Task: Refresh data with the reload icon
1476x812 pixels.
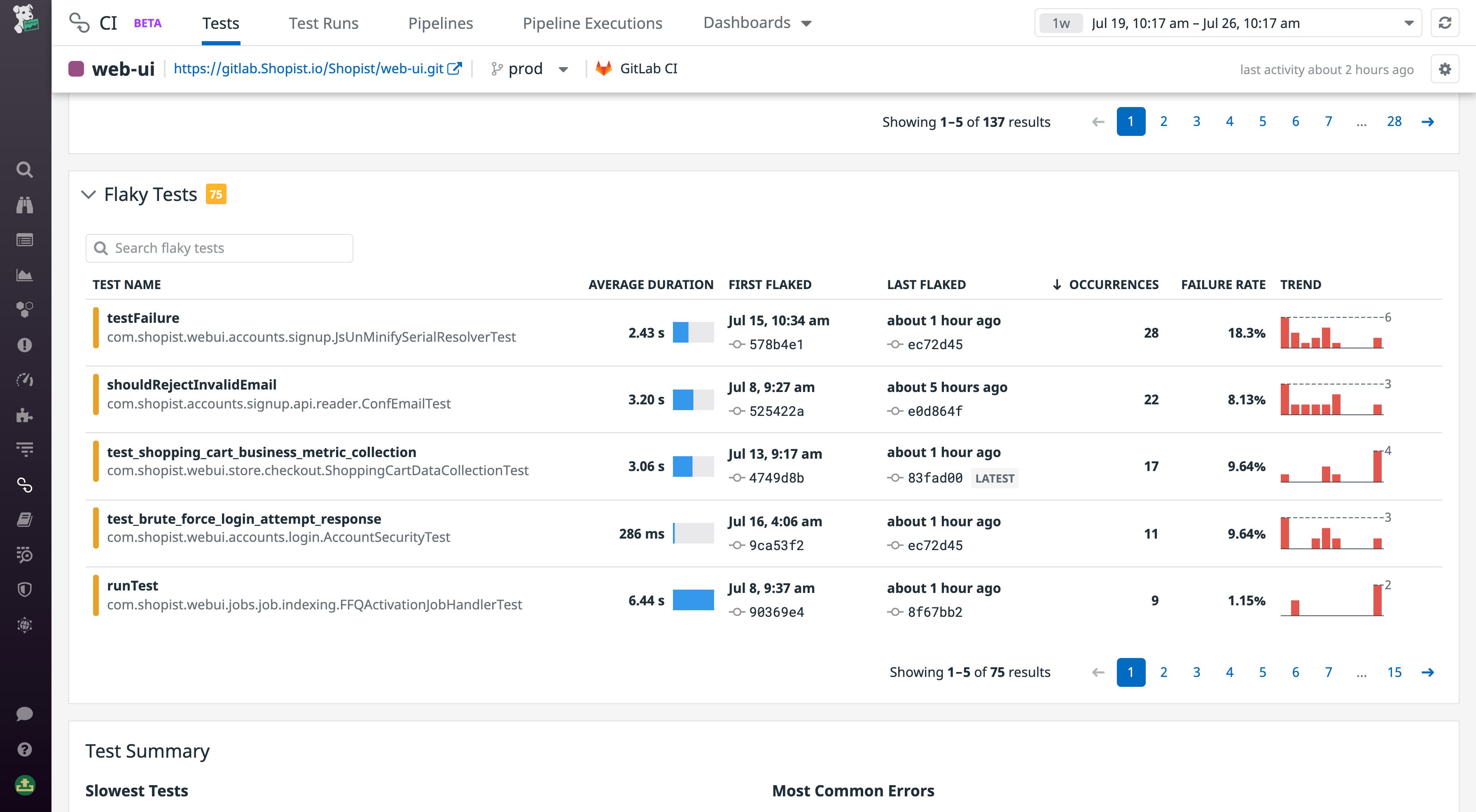Action: pos(1444,23)
